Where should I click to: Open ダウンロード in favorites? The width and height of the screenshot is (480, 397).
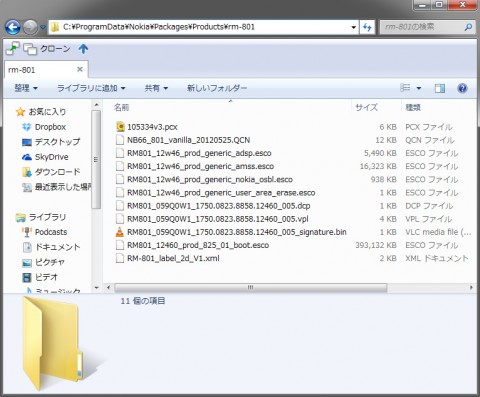pos(51,172)
